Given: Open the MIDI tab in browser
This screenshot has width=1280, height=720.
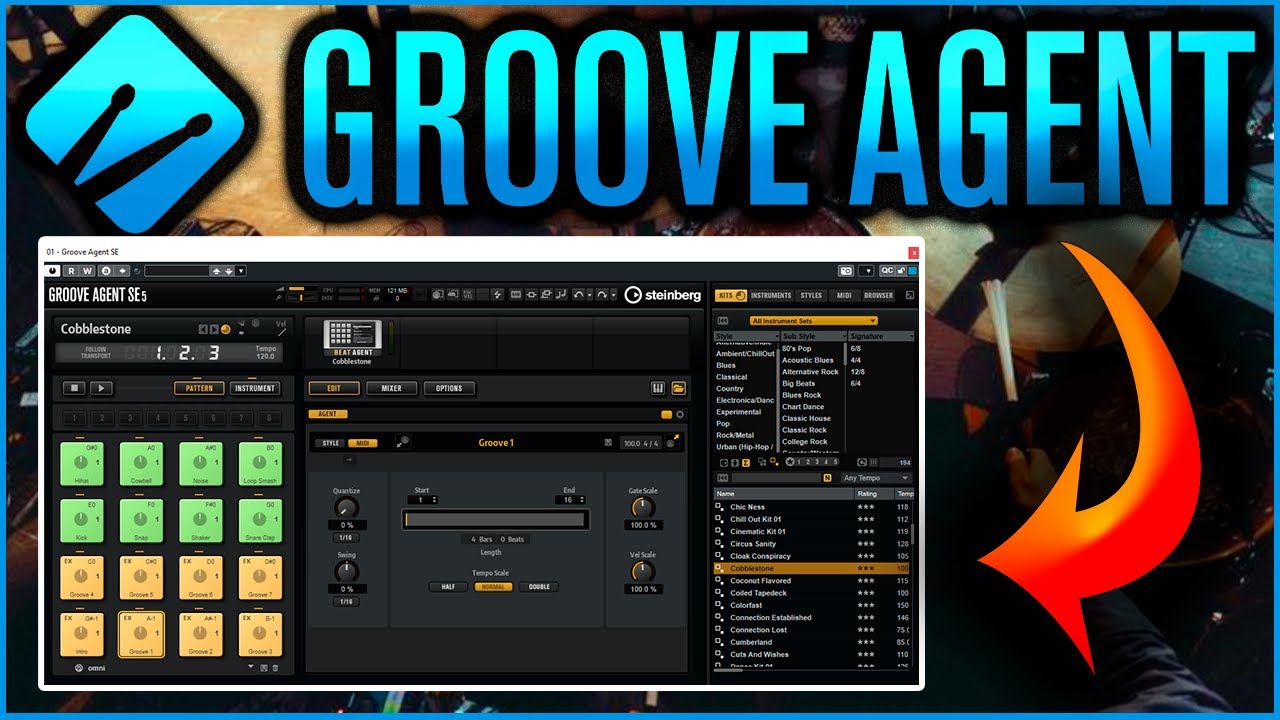Looking at the screenshot, I should pos(844,295).
